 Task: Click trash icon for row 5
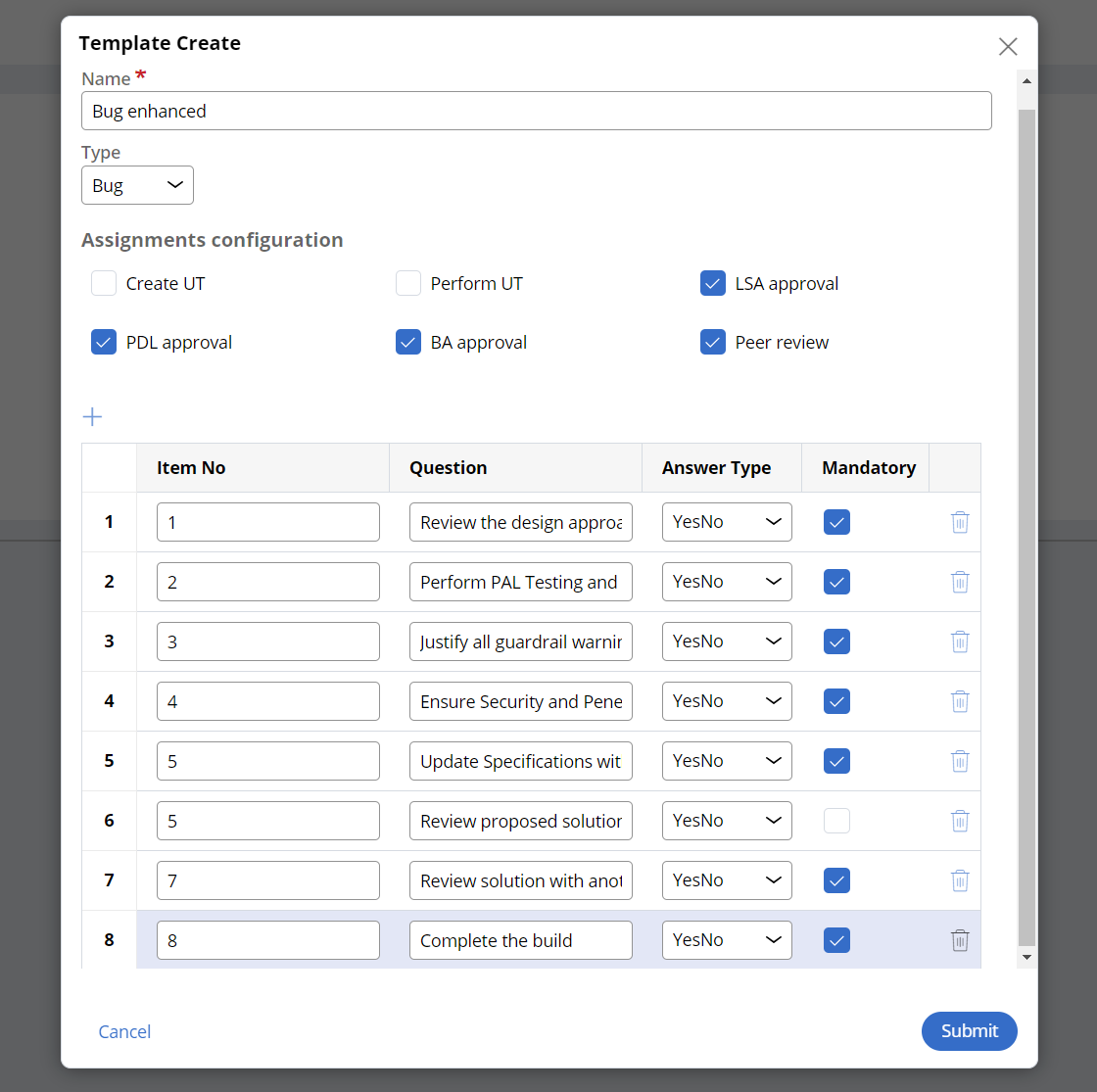[x=960, y=761]
